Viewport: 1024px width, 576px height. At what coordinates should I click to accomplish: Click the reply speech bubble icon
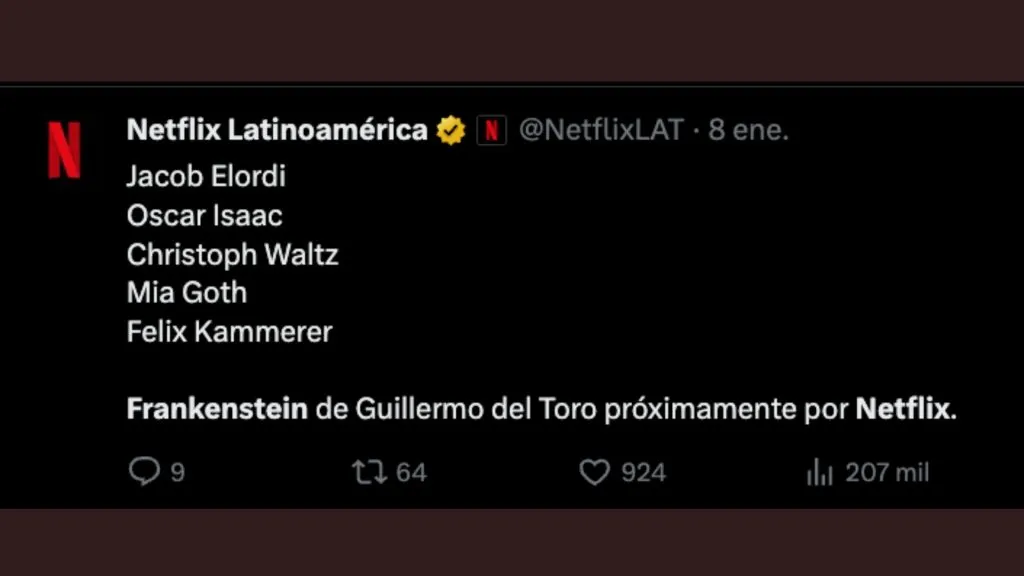pos(146,471)
